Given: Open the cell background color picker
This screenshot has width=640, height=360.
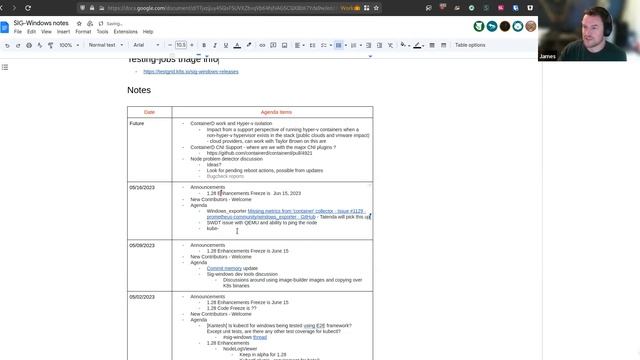Looking at the screenshot, I should 404,45.
